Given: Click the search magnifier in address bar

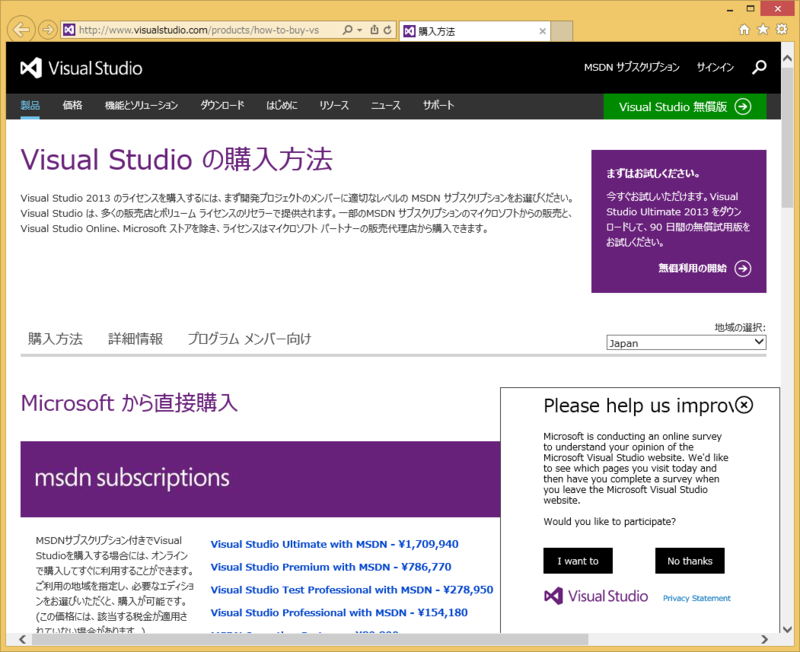Looking at the screenshot, I should pyautogui.click(x=347, y=30).
